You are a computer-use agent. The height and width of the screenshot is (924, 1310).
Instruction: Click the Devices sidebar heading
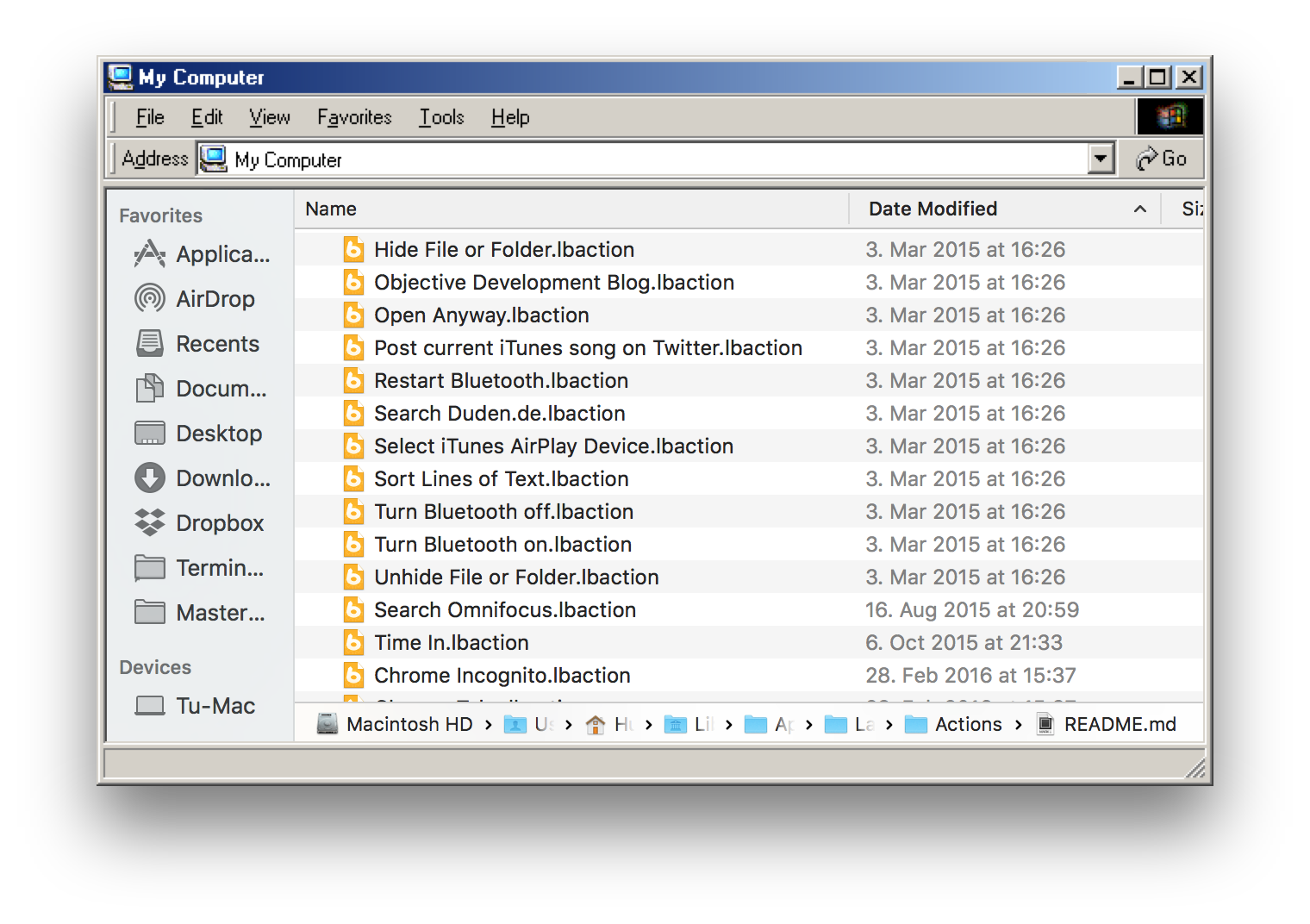tap(155, 667)
